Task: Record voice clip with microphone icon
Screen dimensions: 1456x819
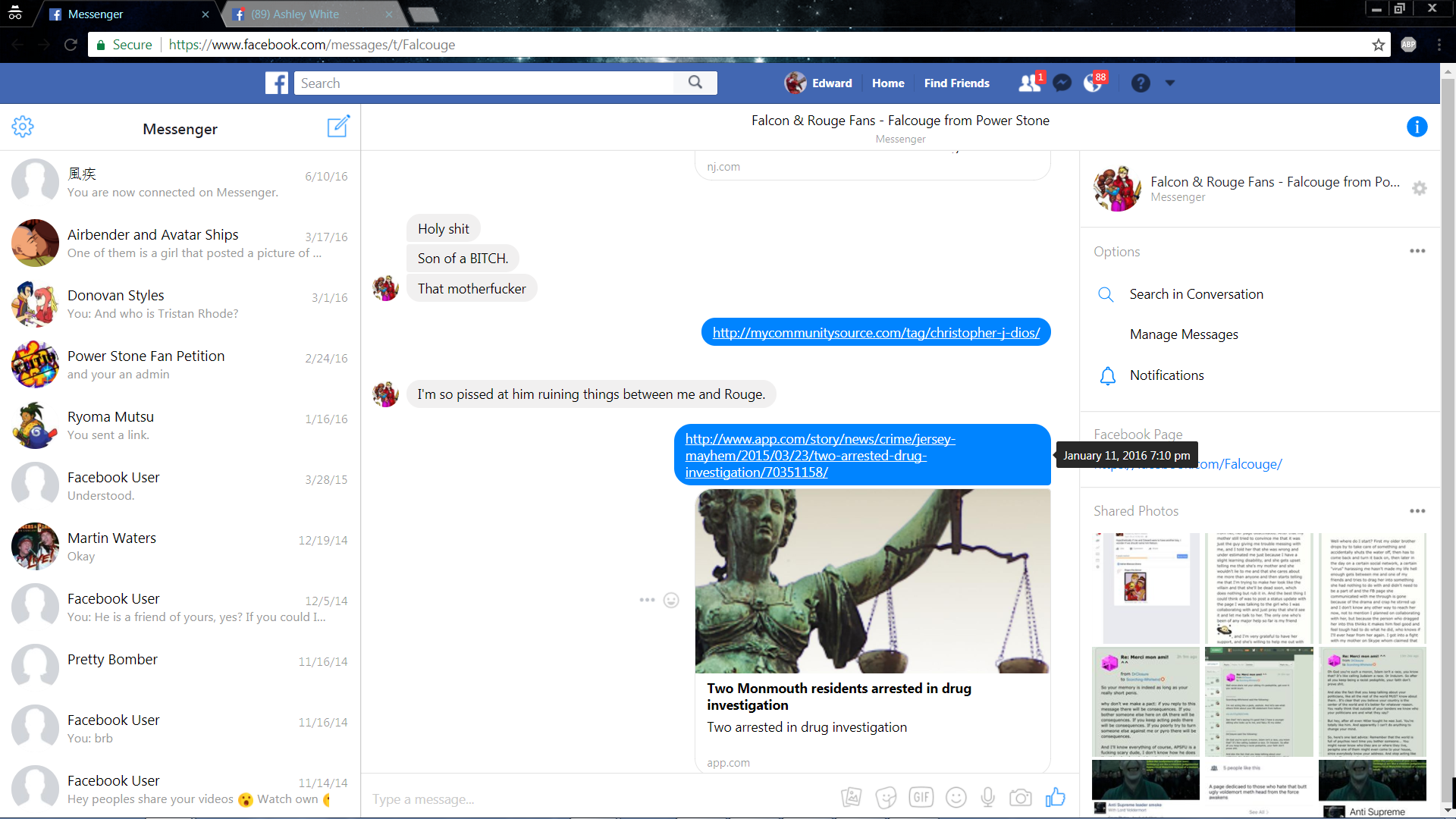Action: click(987, 797)
